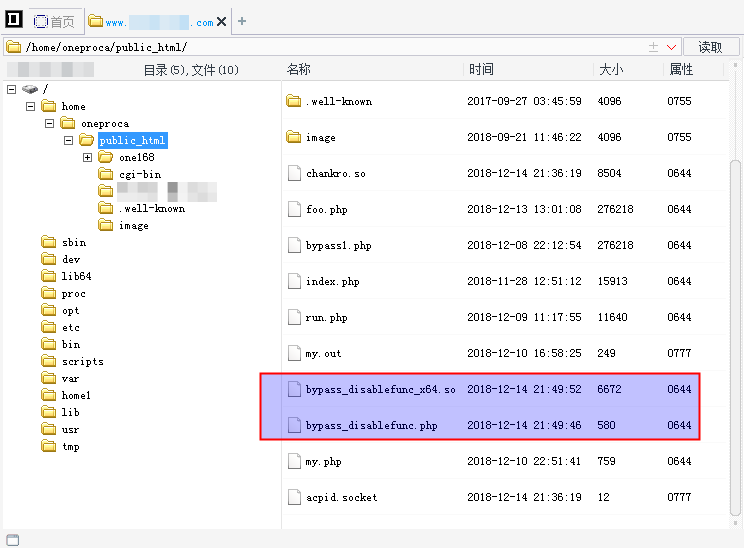Viewport: 744px width, 548px height.
Task: Expand the one168 tree node
Action: coord(87,158)
